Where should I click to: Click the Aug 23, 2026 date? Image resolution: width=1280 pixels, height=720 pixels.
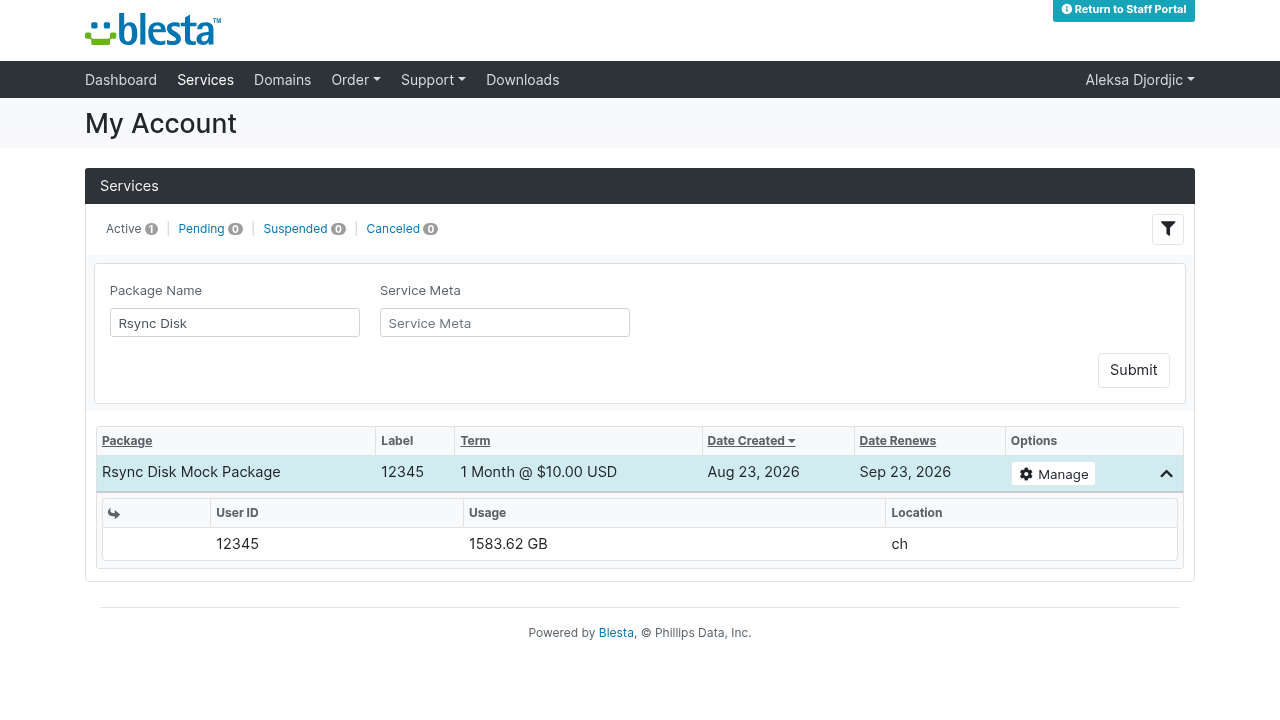click(x=753, y=472)
